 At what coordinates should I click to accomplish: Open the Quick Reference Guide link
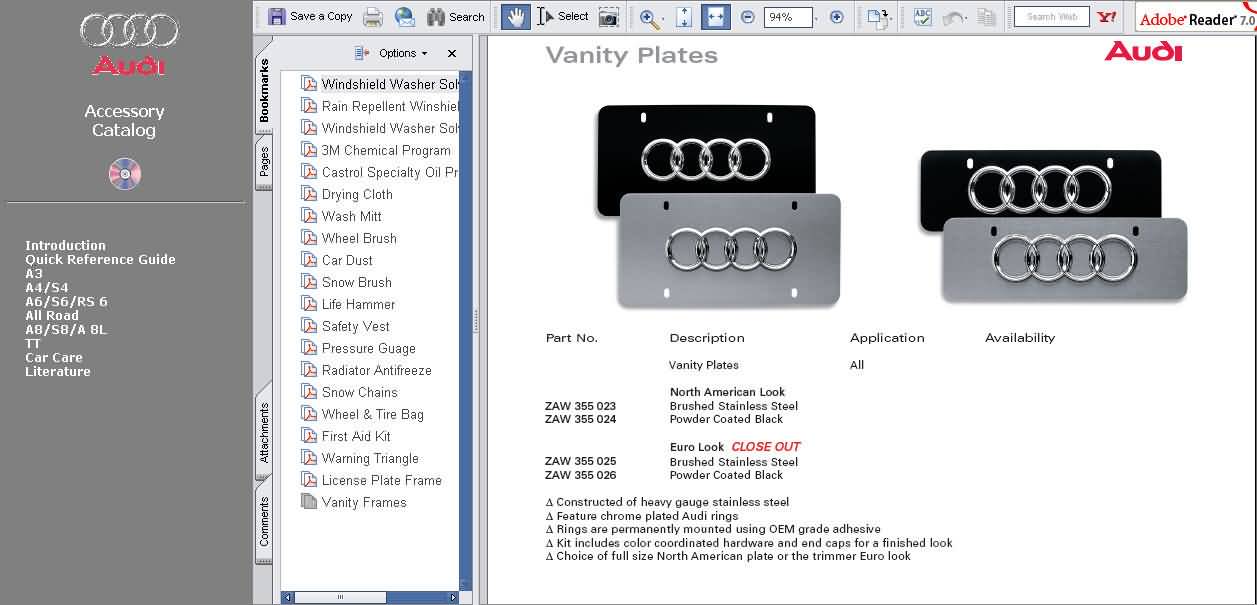click(x=100, y=259)
